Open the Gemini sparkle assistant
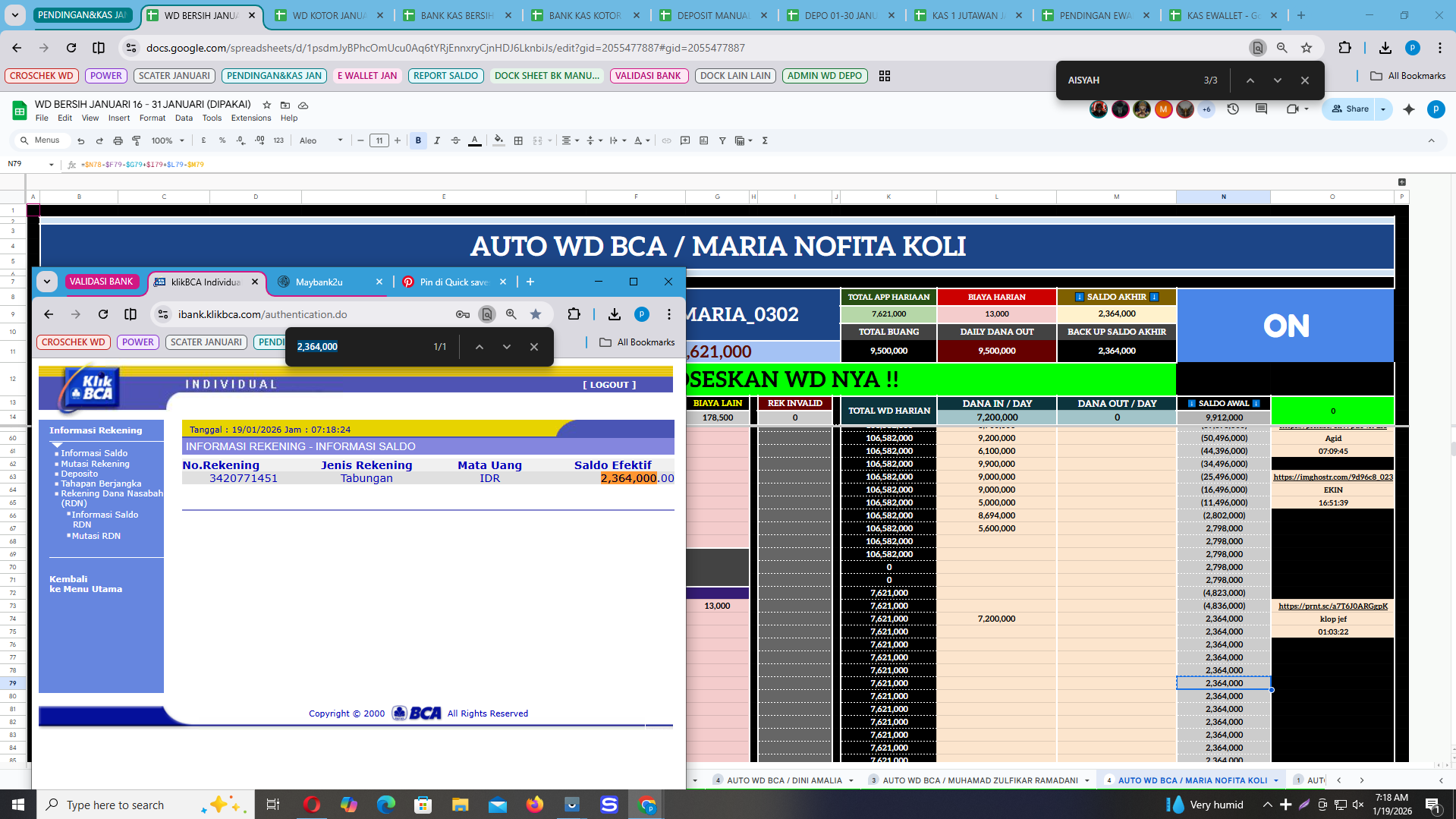 (x=1409, y=109)
